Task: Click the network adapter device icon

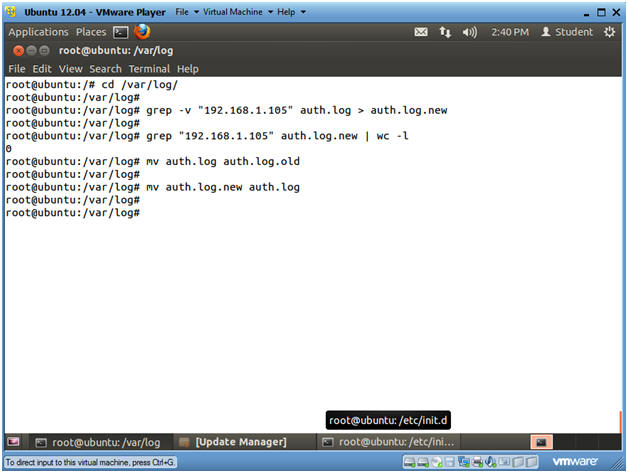Action: point(464,462)
